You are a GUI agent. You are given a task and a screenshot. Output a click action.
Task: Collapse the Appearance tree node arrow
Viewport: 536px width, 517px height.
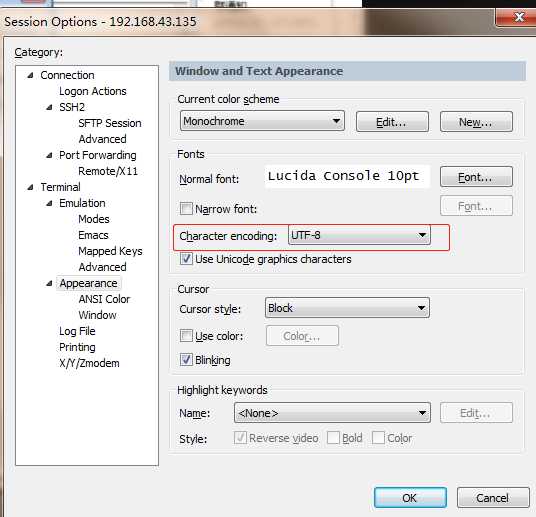point(49,283)
